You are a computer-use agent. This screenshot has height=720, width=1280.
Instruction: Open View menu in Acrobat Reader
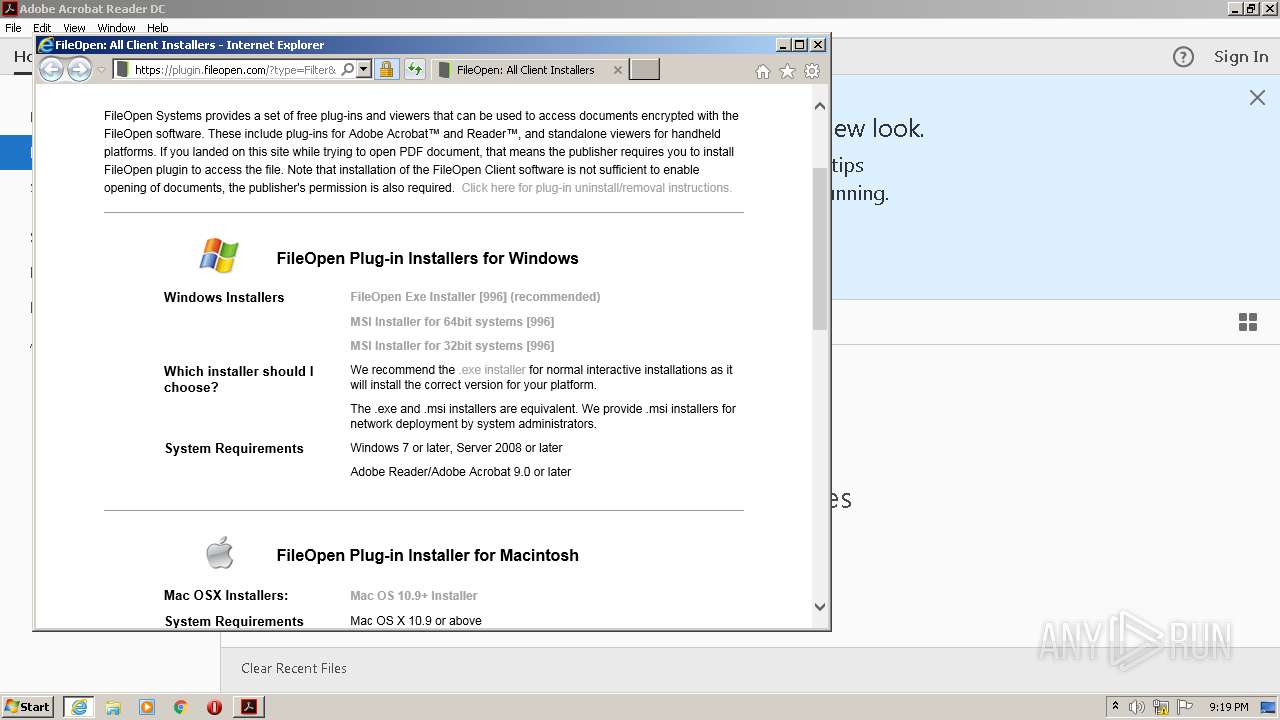[x=75, y=28]
